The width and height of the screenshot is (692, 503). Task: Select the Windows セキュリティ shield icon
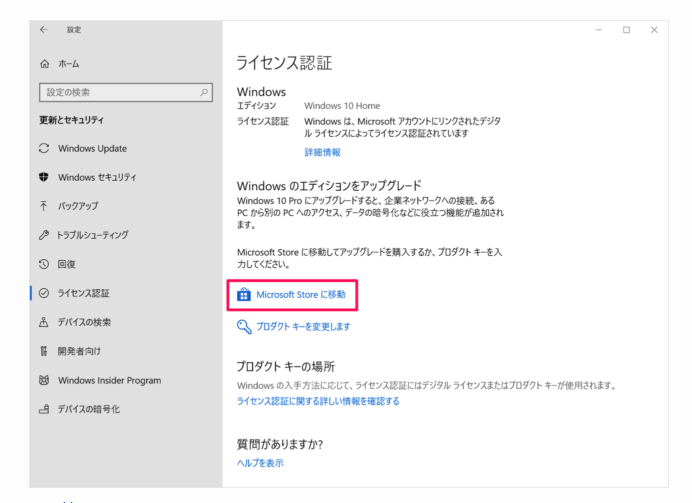point(44,178)
